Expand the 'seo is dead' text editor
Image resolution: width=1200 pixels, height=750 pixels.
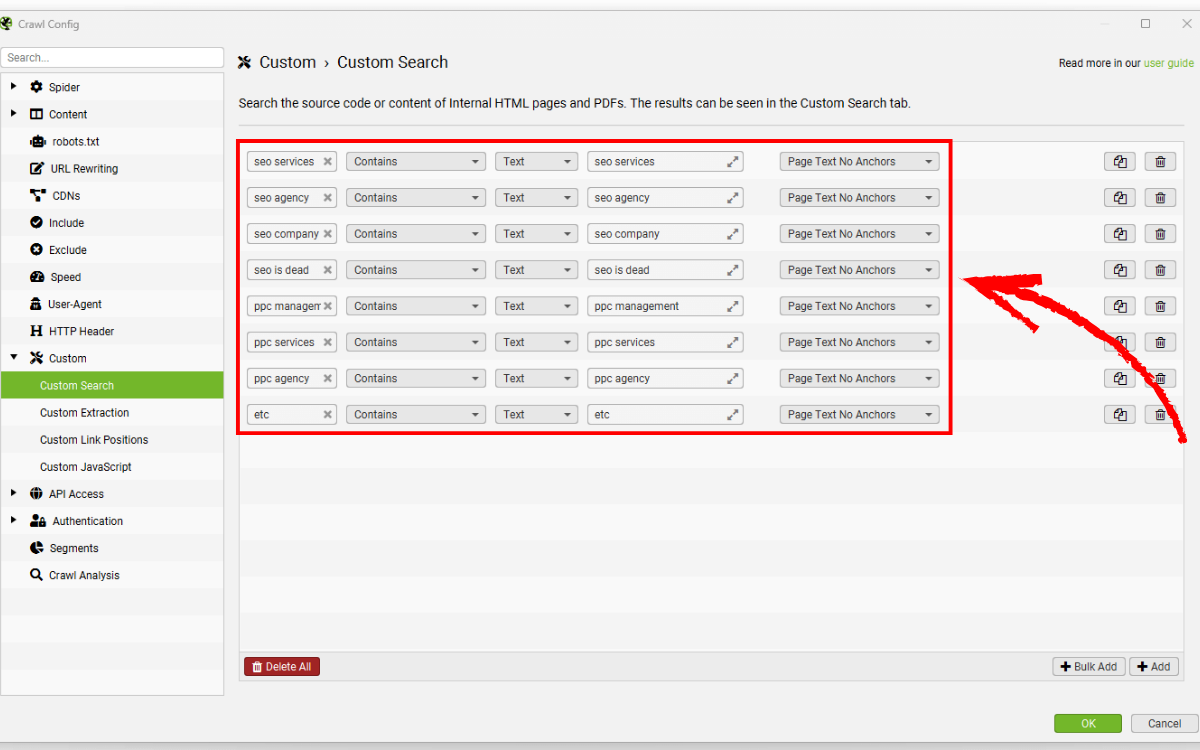tap(733, 270)
